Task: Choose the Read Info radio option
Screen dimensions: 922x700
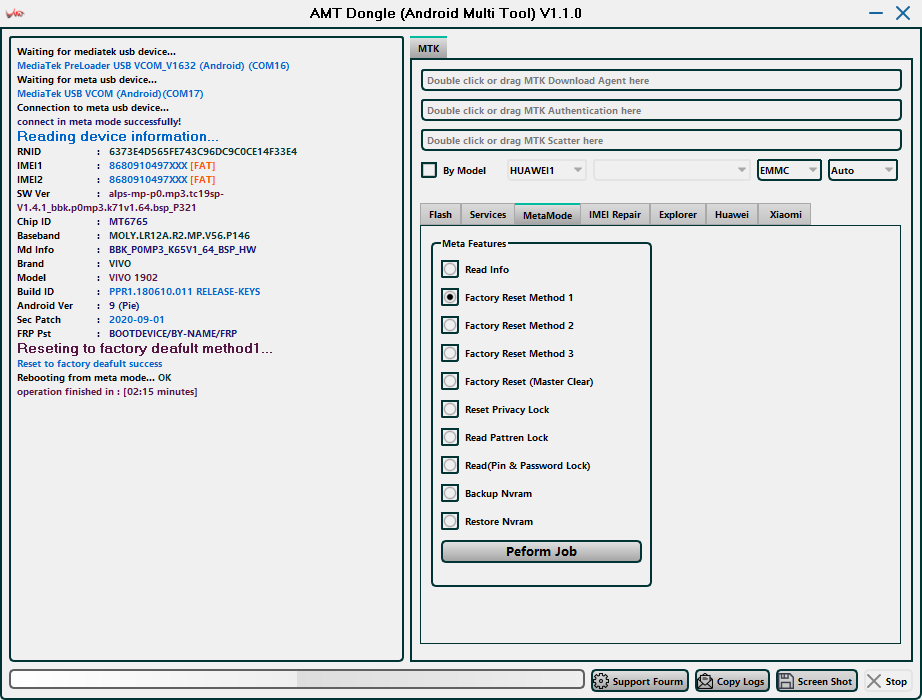Action: pyautogui.click(x=451, y=269)
